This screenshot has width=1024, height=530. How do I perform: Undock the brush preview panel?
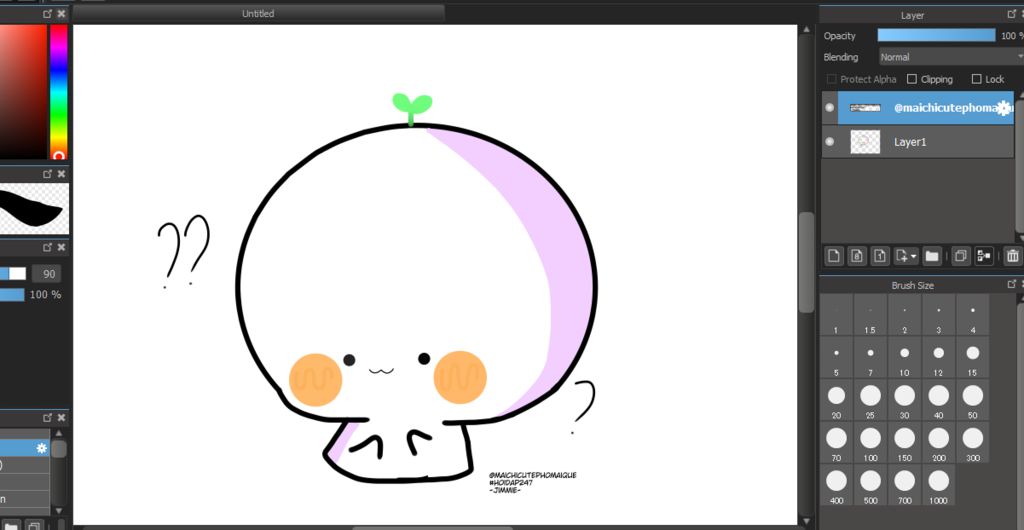[x=48, y=174]
